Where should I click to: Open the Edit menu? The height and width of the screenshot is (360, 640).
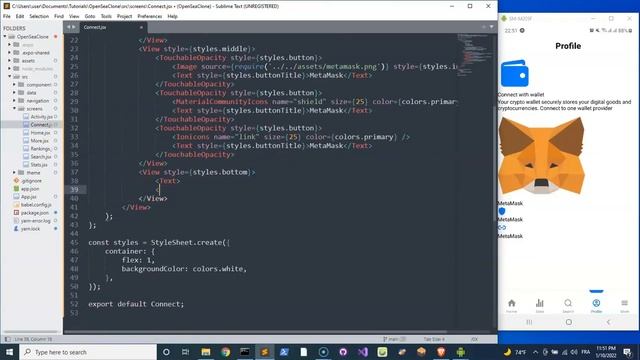pyautogui.click(x=20, y=16)
